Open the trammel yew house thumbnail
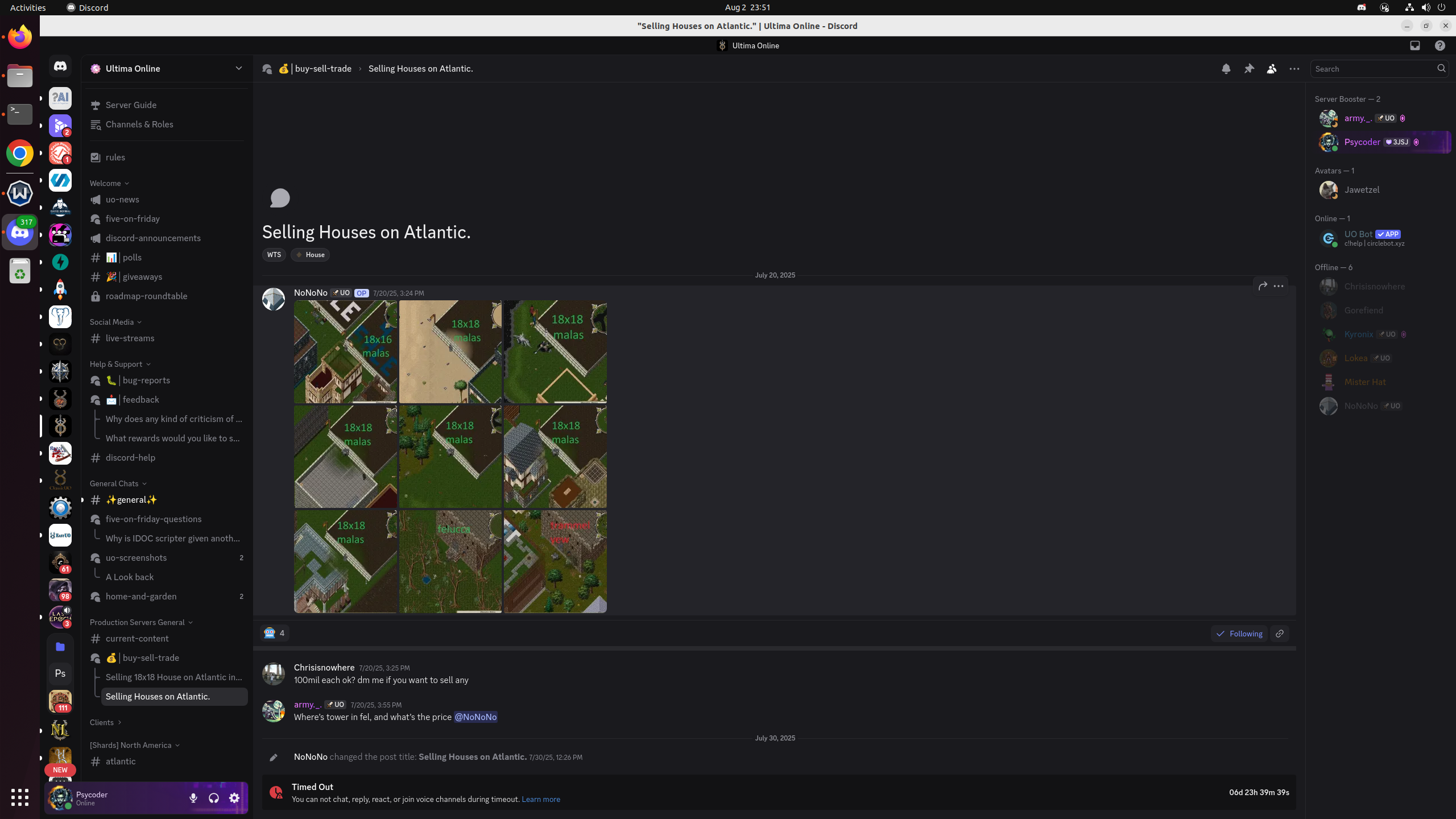1456x819 pixels. point(555,561)
